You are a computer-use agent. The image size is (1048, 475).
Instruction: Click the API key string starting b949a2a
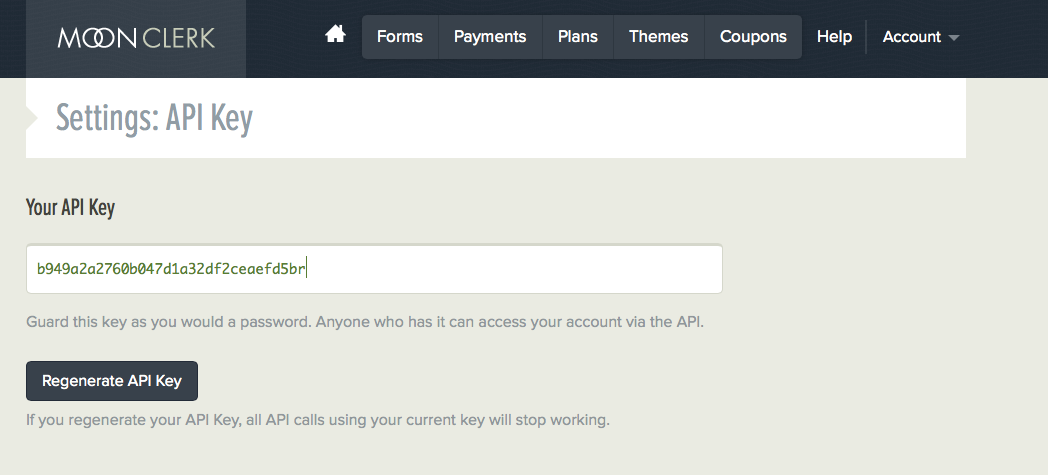pyautogui.click(x=170, y=269)
